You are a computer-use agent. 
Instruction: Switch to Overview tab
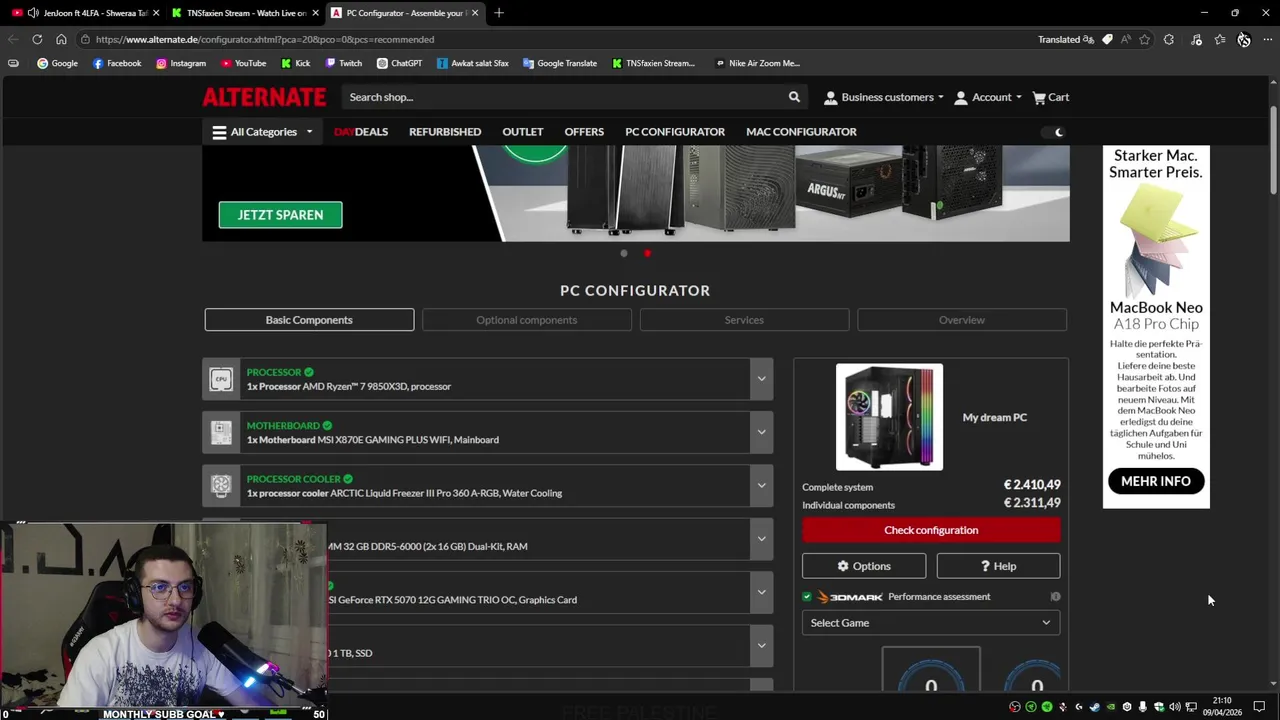962,320
